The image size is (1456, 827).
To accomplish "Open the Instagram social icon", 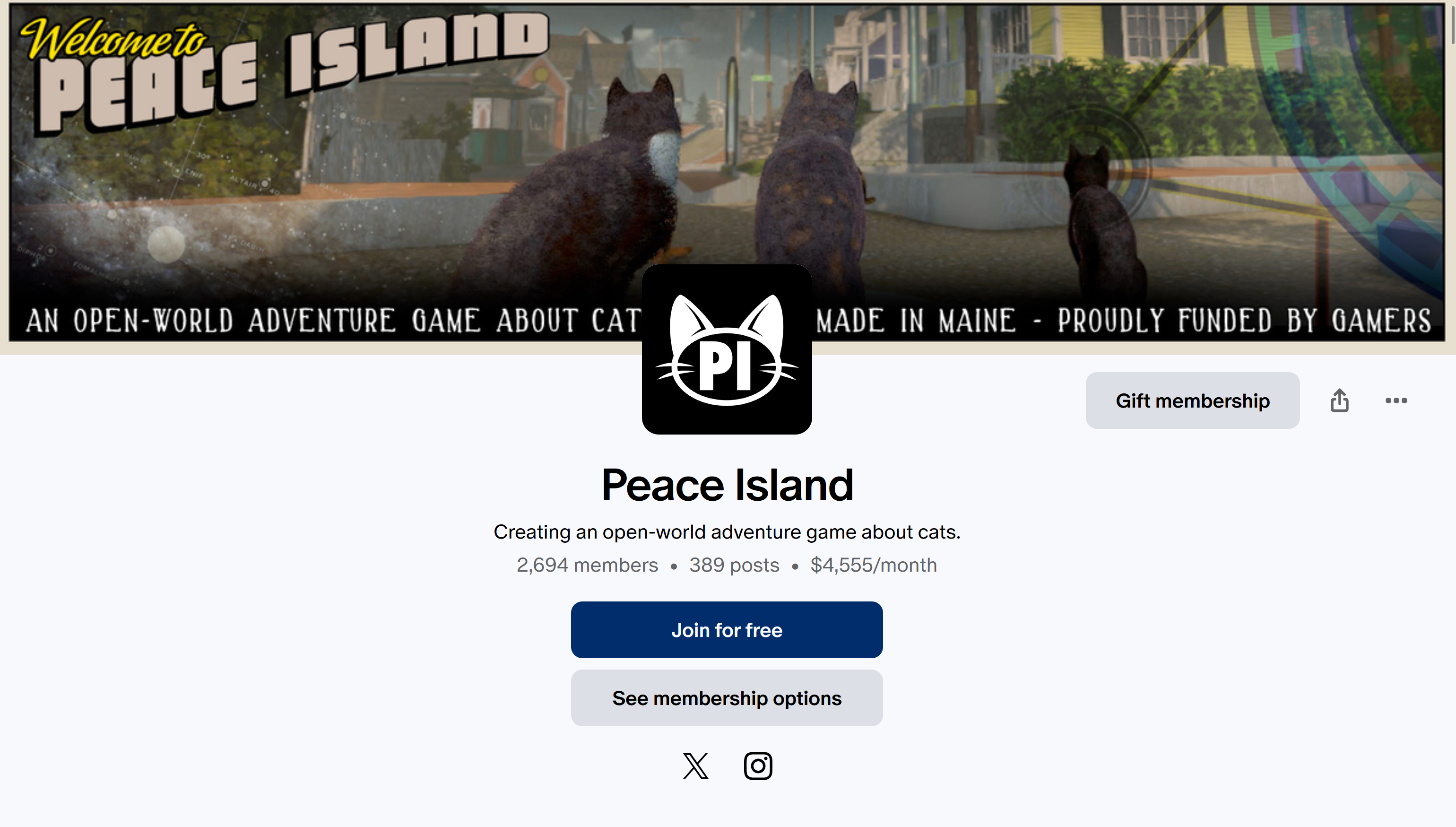I will [x=758, y=766].
